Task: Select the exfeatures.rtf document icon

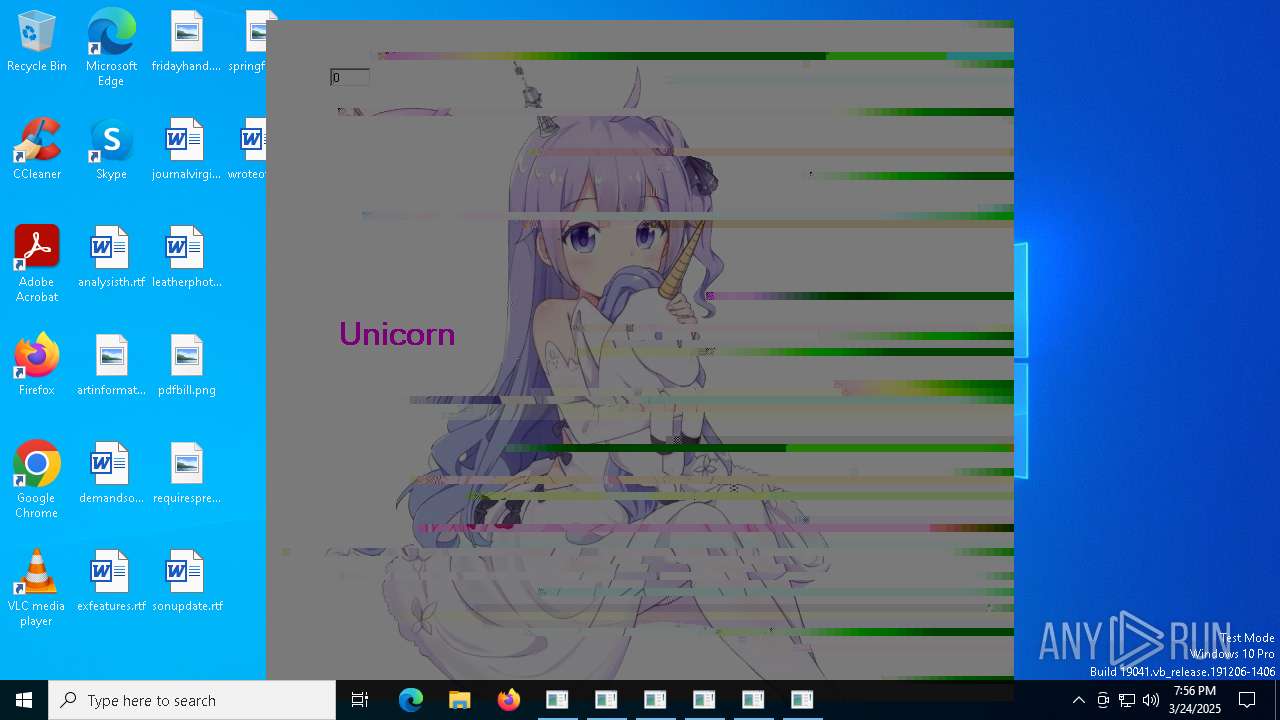Action: [111, 582]
